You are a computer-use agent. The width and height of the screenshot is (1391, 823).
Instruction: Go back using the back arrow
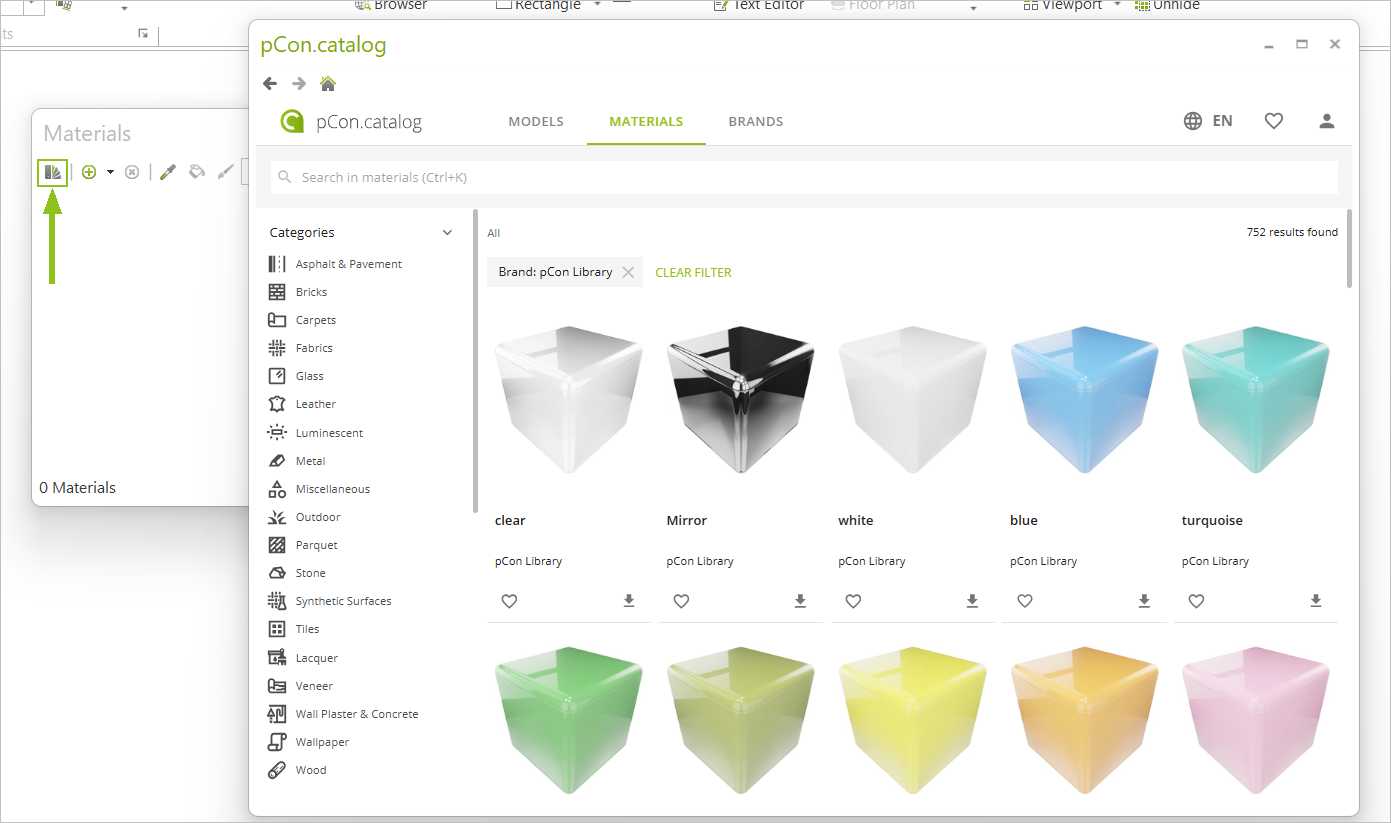click(x=270, y=83)
